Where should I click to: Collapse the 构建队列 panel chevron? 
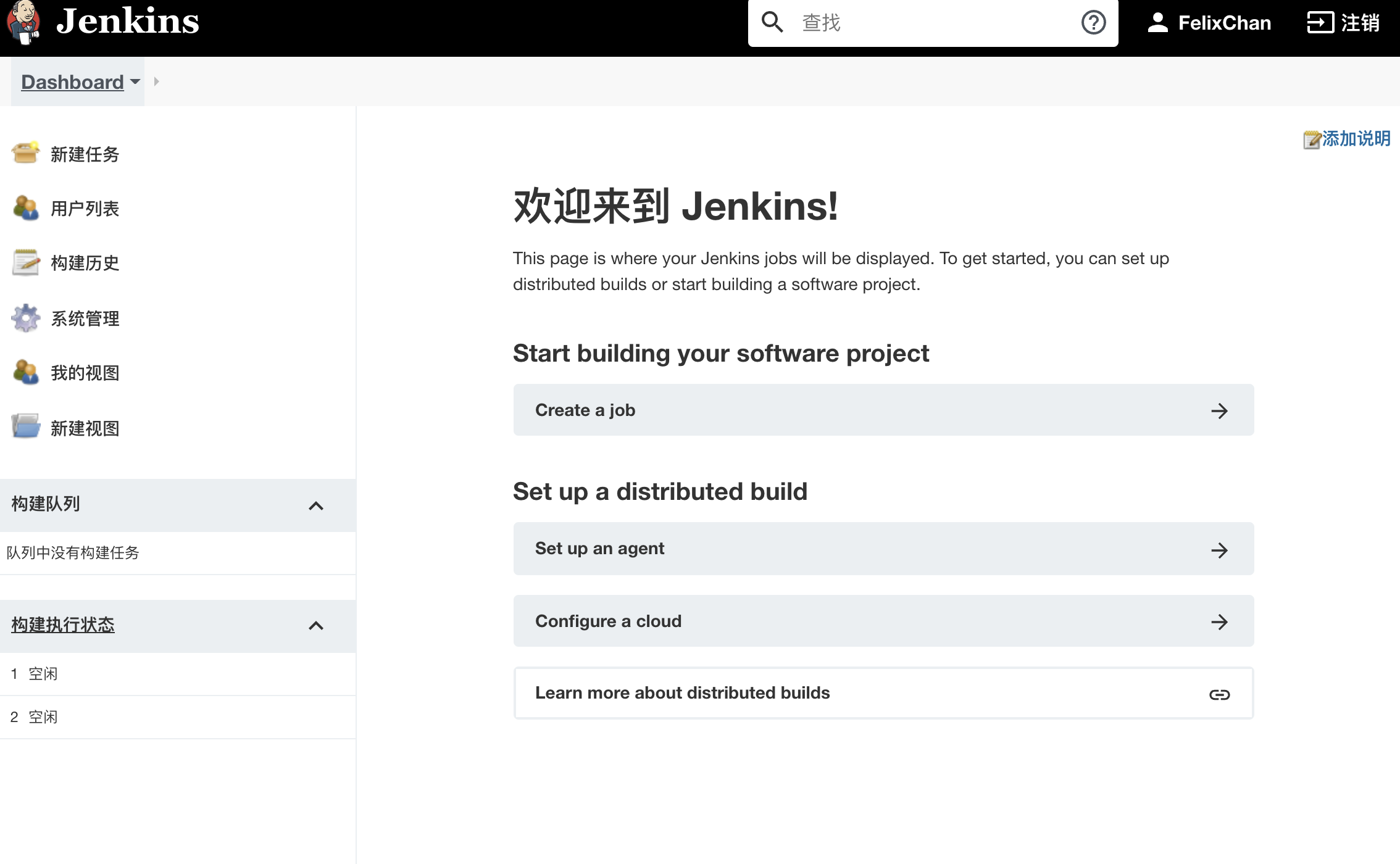[316, 506]
